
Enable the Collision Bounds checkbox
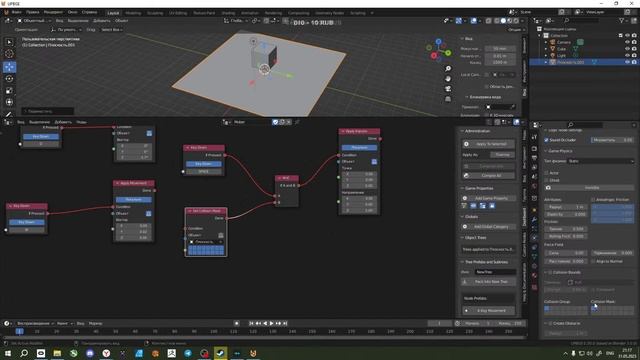[x=551, y=272]
